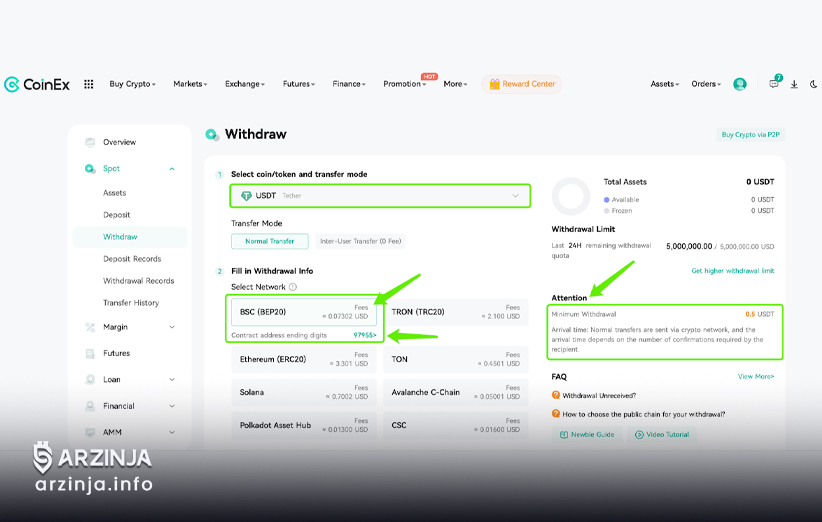Click the Futures sidebar icon
Image resolution: width=822 pixels, height=522 pixels.
[x=90, y=354]
